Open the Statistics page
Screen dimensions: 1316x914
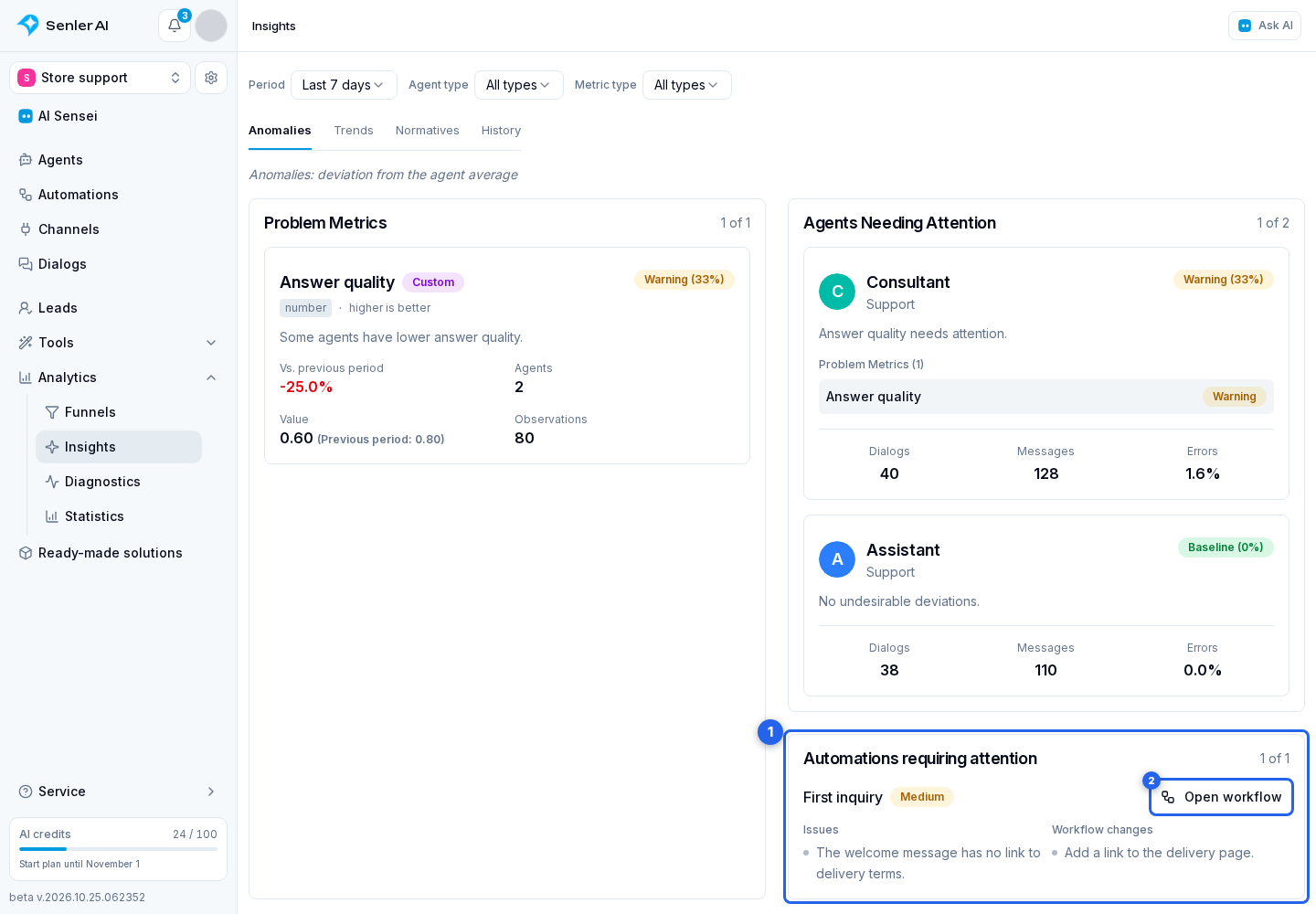pyautogui.click(x=119, y=516)
